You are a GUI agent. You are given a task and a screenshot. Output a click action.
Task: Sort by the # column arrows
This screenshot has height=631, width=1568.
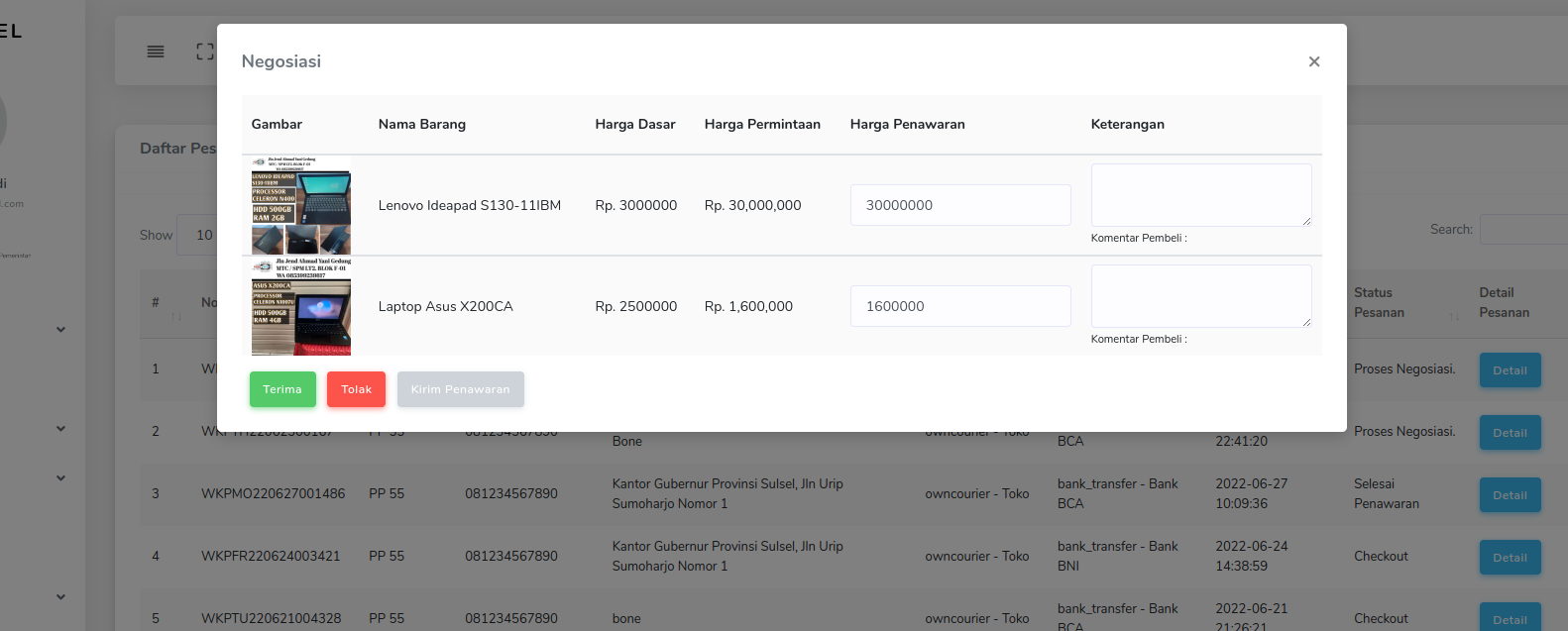coord(176,315)
